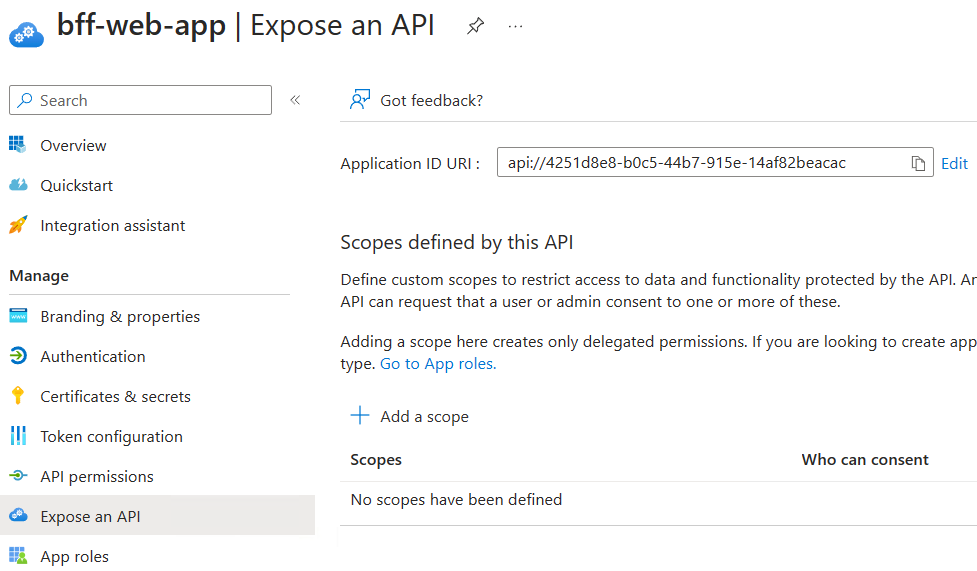Click the Token configuration bars icon
Viewport: 977px width, 571px height.
click(18, 435)
